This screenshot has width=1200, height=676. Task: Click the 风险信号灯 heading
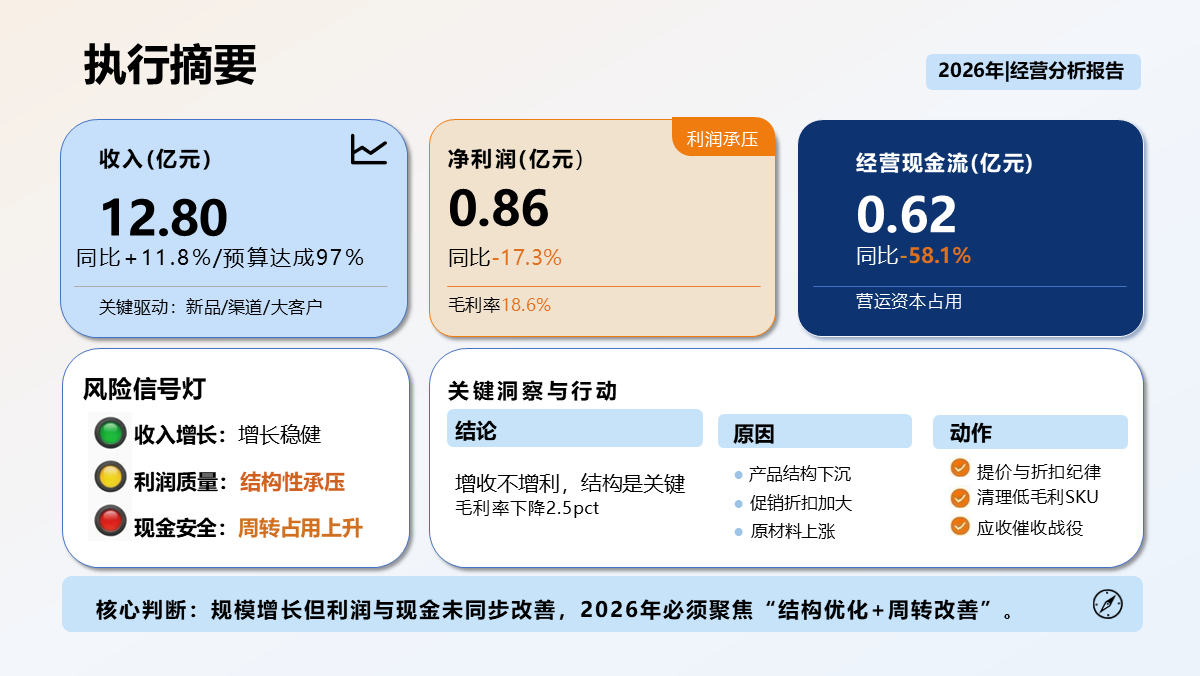(145, 390)
